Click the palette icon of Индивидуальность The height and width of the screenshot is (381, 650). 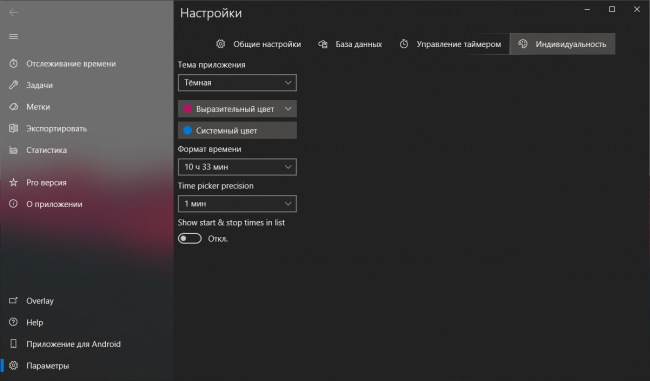523,44
